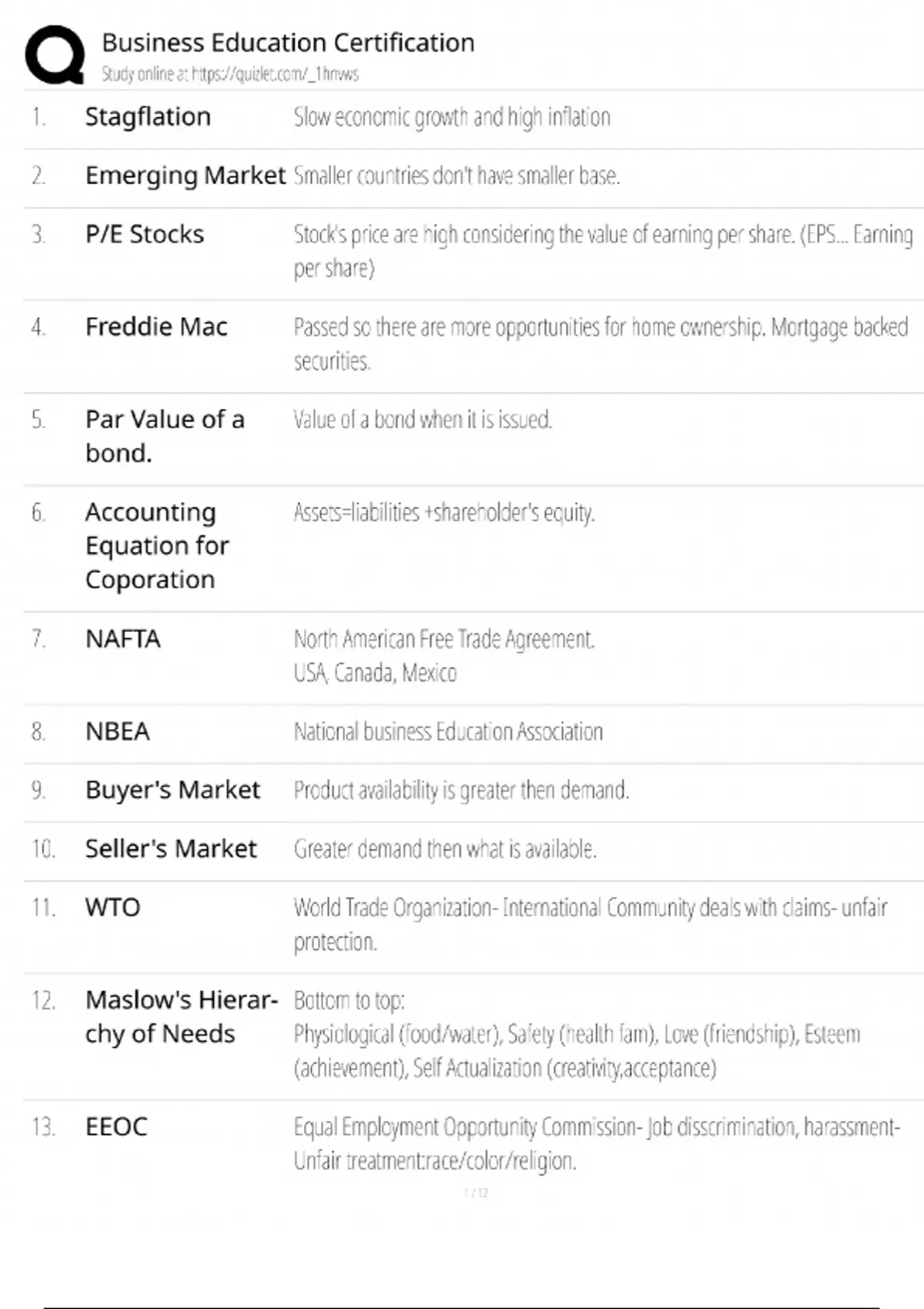This screenshot has width=924, height=1309.
Task: Click the Slow economic growth definition
Action: 452,117
